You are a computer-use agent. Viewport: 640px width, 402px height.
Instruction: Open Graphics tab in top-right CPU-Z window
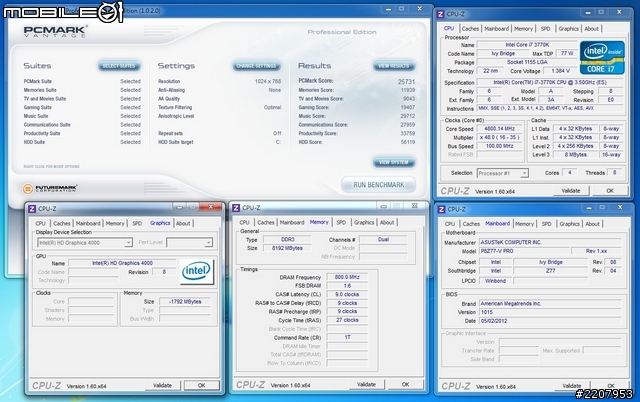(569, 29)
